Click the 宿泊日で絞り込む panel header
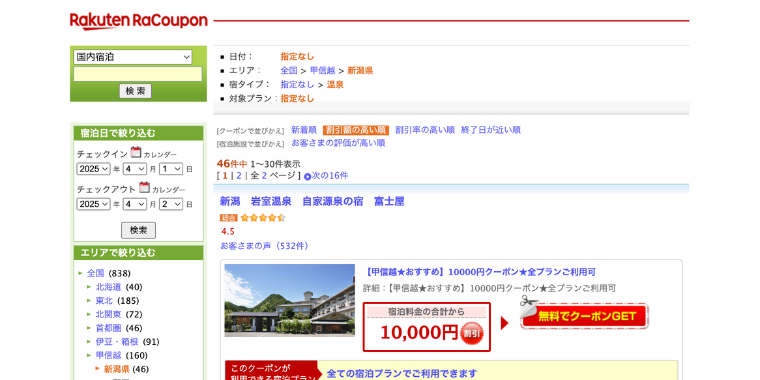760x380 pixels. (x=138, y=133)
